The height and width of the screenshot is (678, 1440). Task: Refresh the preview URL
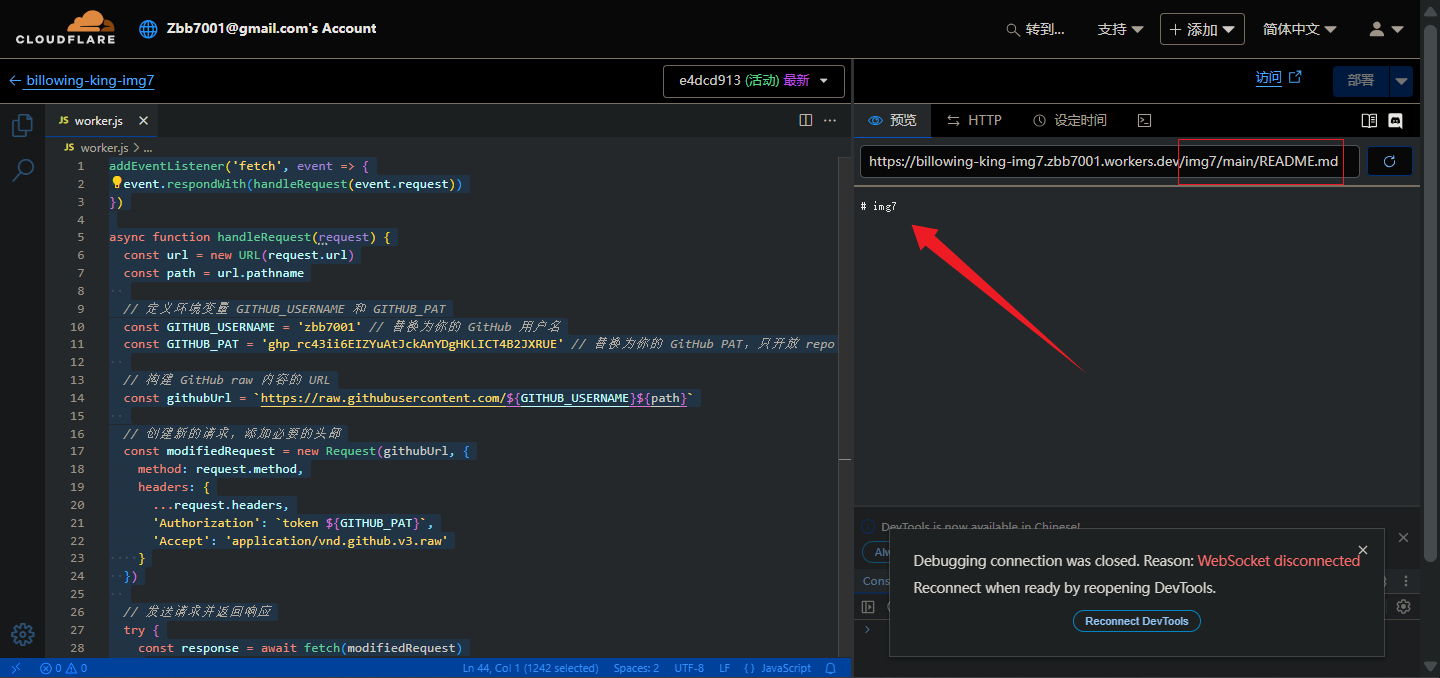tap(1389, 161)
